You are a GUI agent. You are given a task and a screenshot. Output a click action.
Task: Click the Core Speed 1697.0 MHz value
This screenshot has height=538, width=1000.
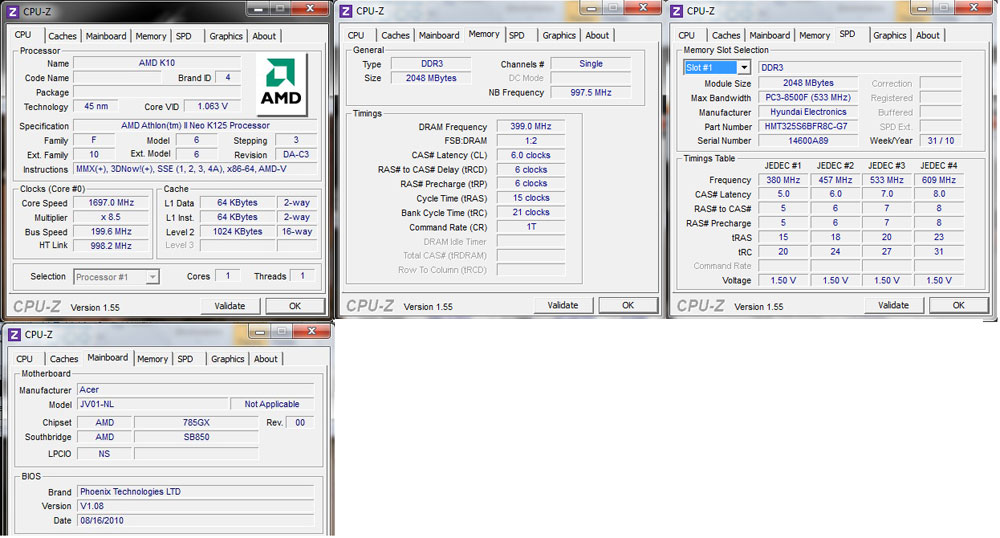coord(112,203)
